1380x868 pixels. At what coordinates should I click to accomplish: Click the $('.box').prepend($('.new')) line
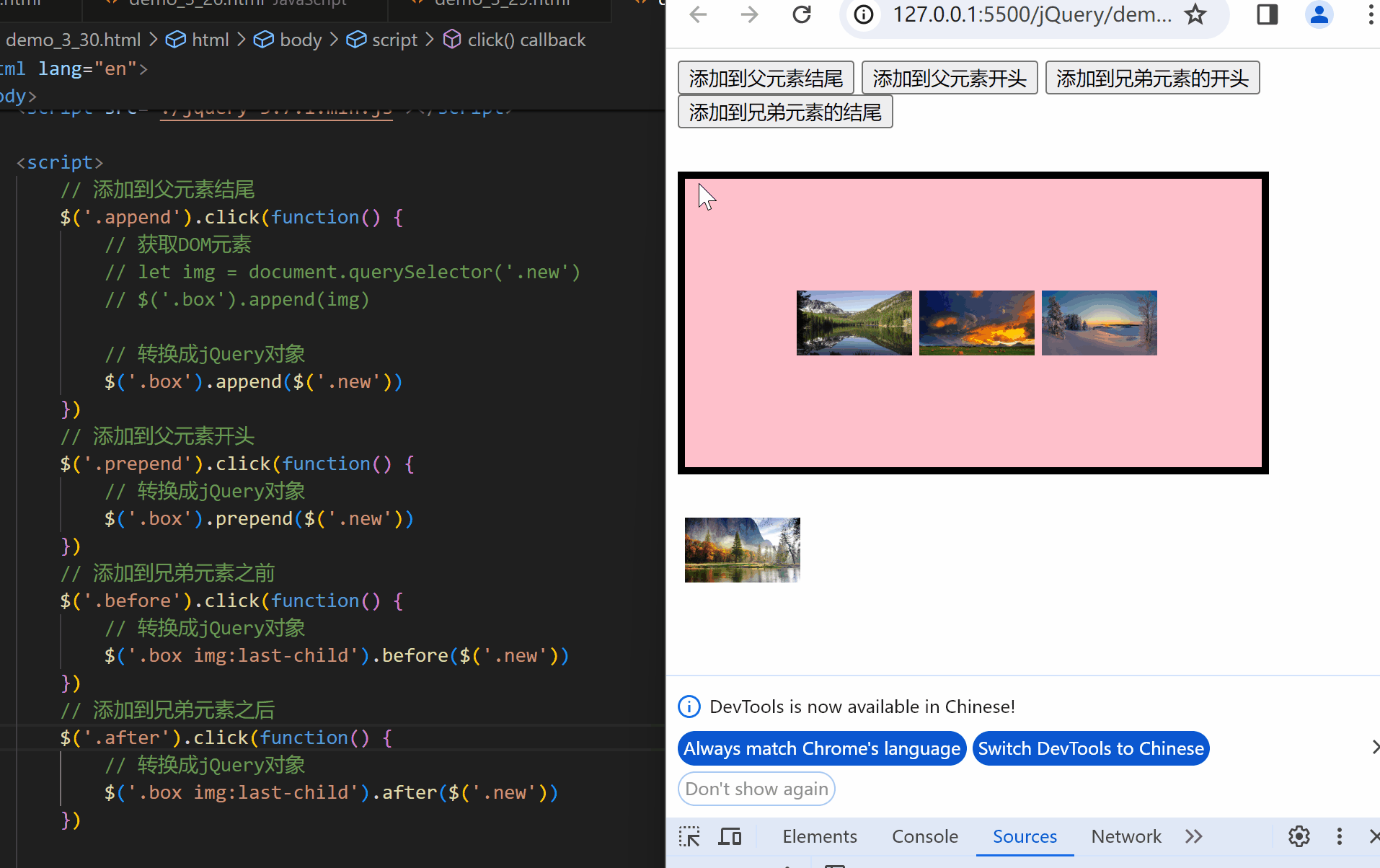pyautogui.click(x=260, y=518)
